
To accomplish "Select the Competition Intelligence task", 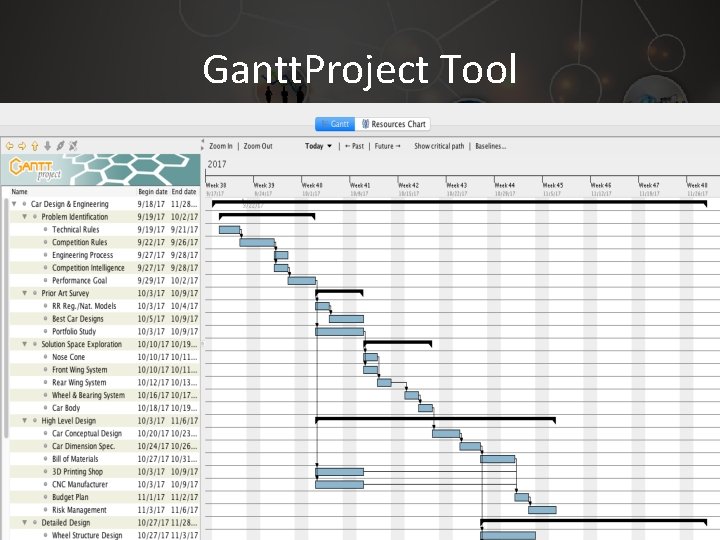I will 105,268.
